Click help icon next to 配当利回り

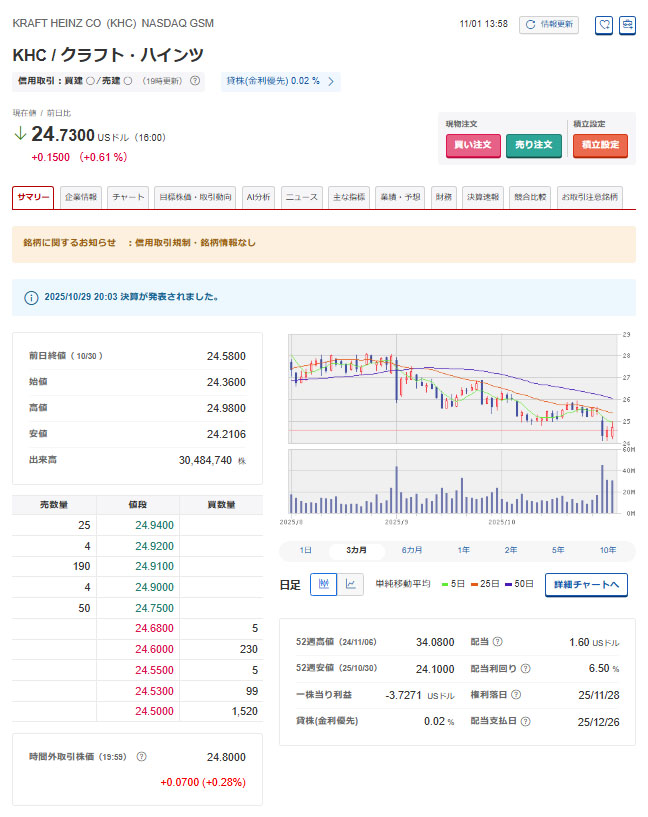point(525,669)
